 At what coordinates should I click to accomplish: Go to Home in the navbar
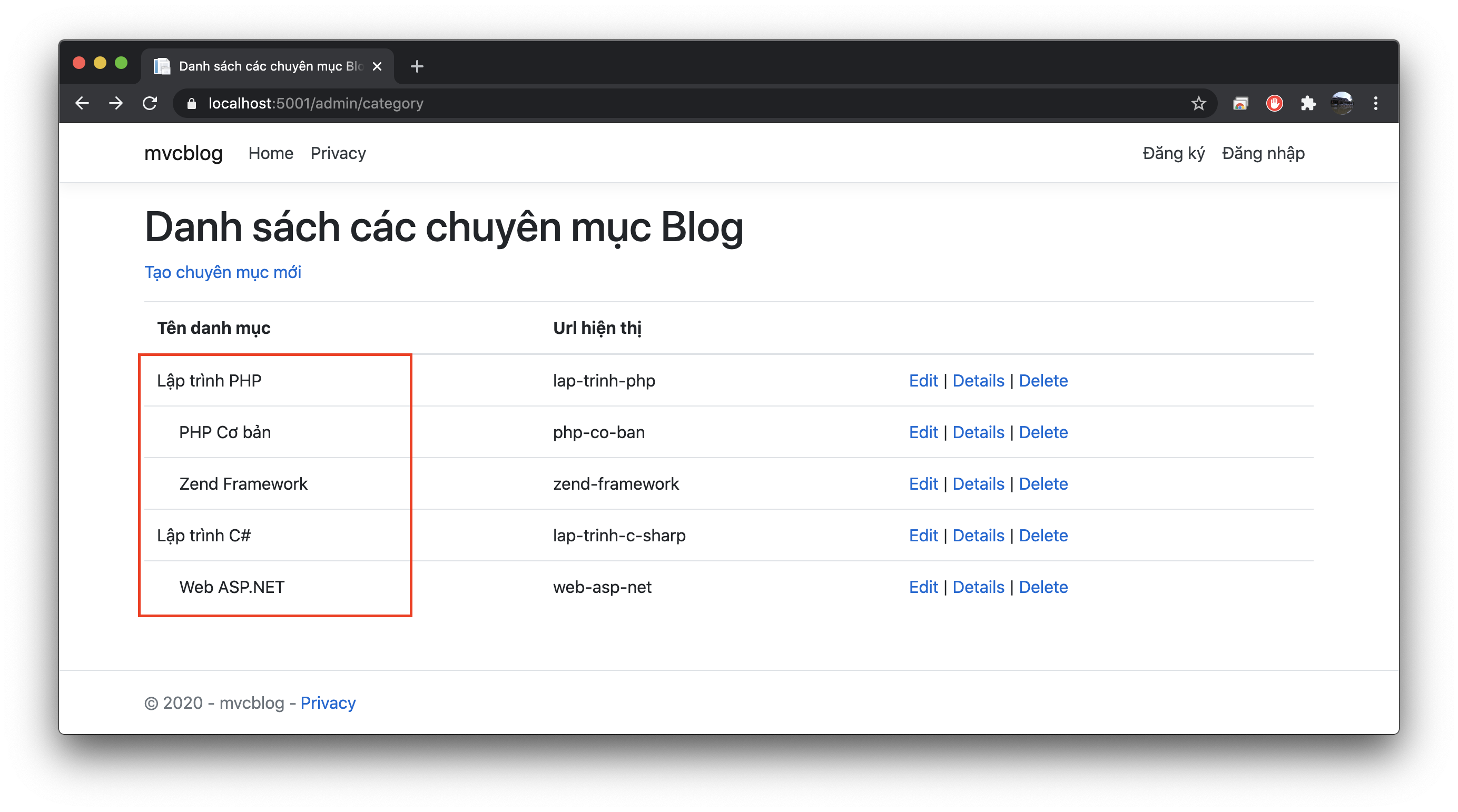271,153
